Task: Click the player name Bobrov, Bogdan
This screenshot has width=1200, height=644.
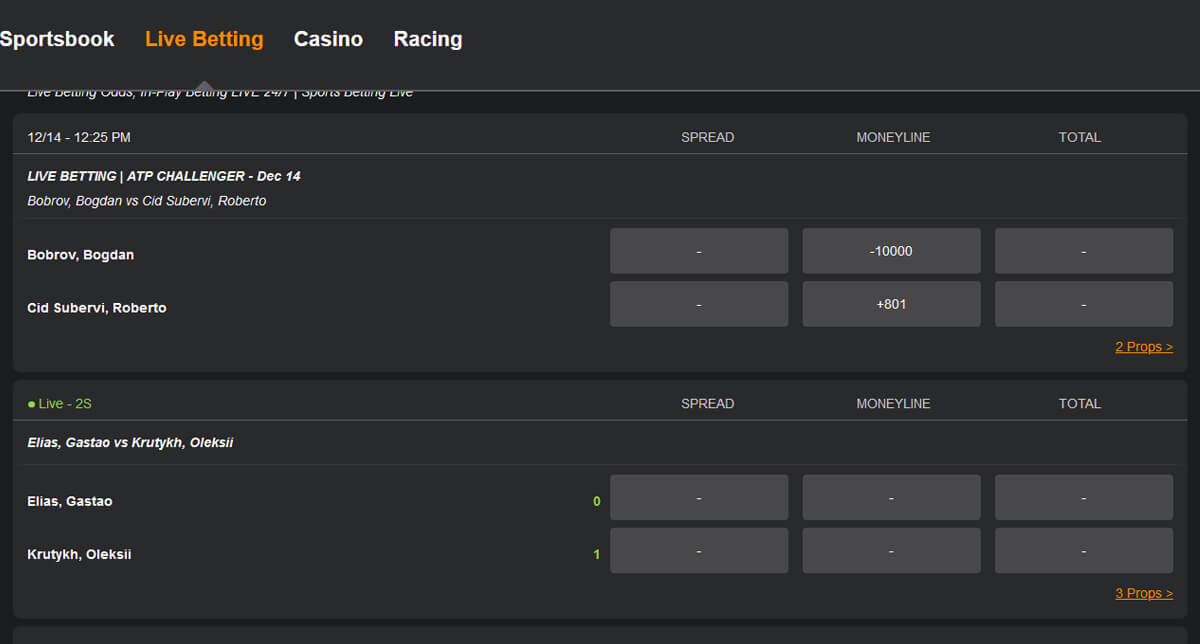Action: click(81, 255)
